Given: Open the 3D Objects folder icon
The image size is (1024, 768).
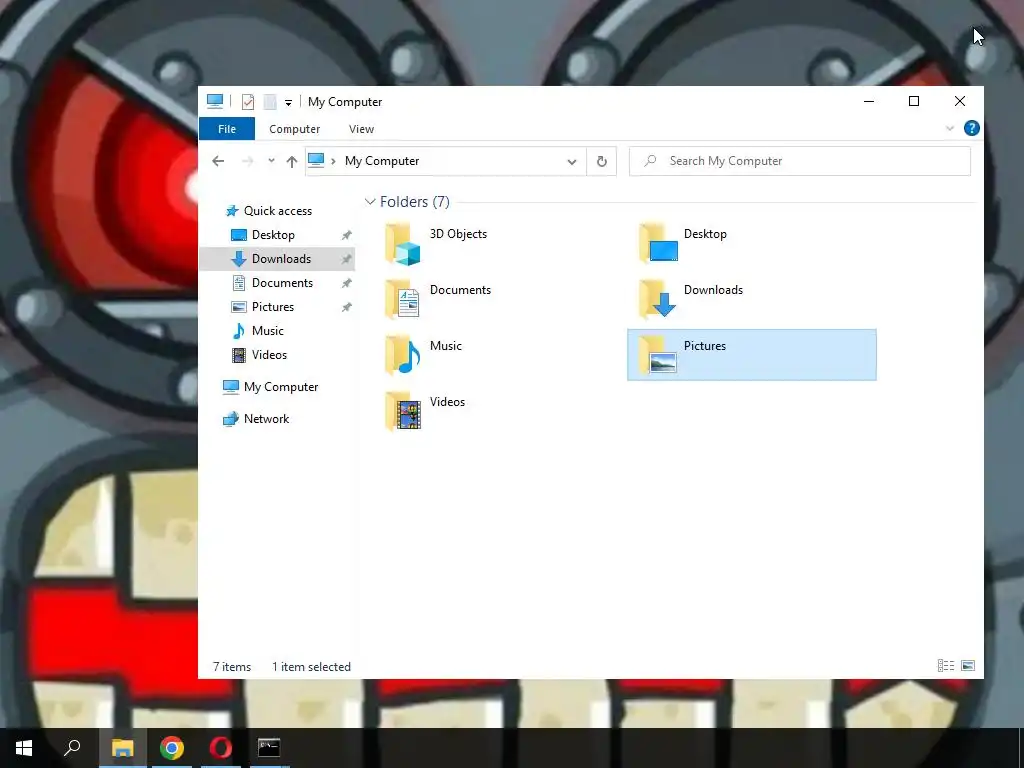Looking at the screenshot, I should (x=403, y=244).
